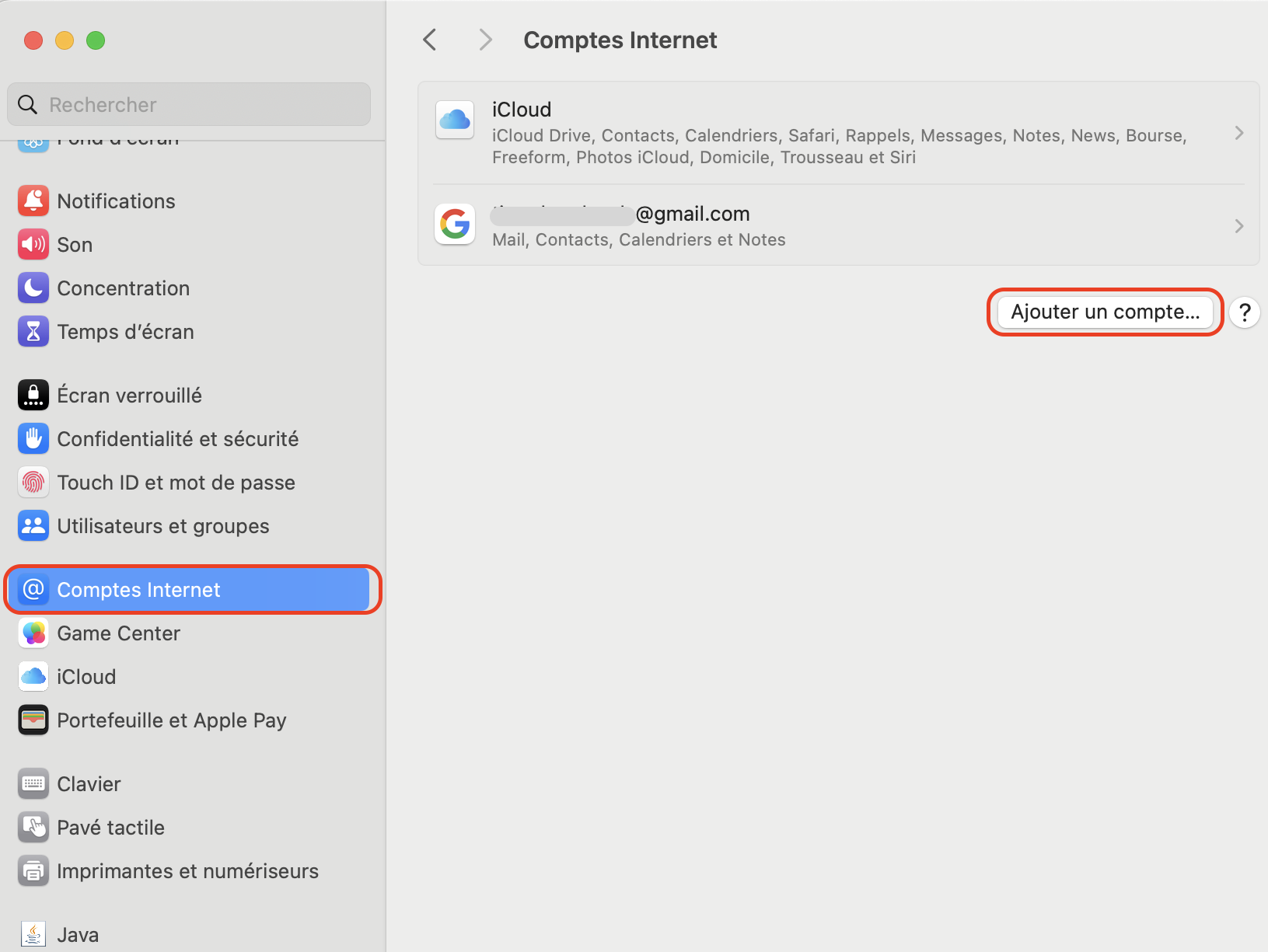Click the search magnifying glass icon
Viewport: 1268px width, 952px height.
27,104
